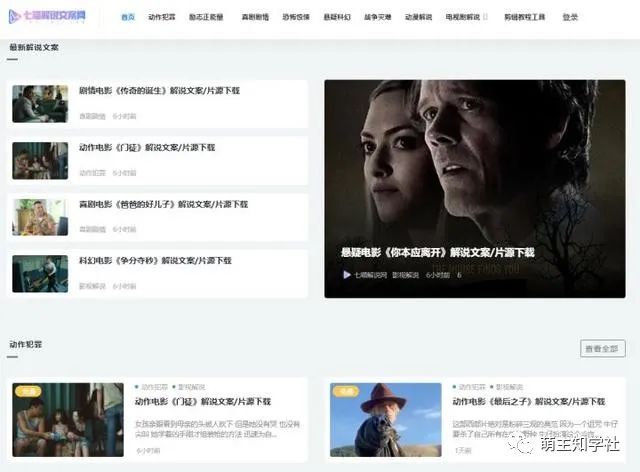
Task: Click 动作犯罪 tag on 《门徒》 card
Action: [x=154, y=387]
